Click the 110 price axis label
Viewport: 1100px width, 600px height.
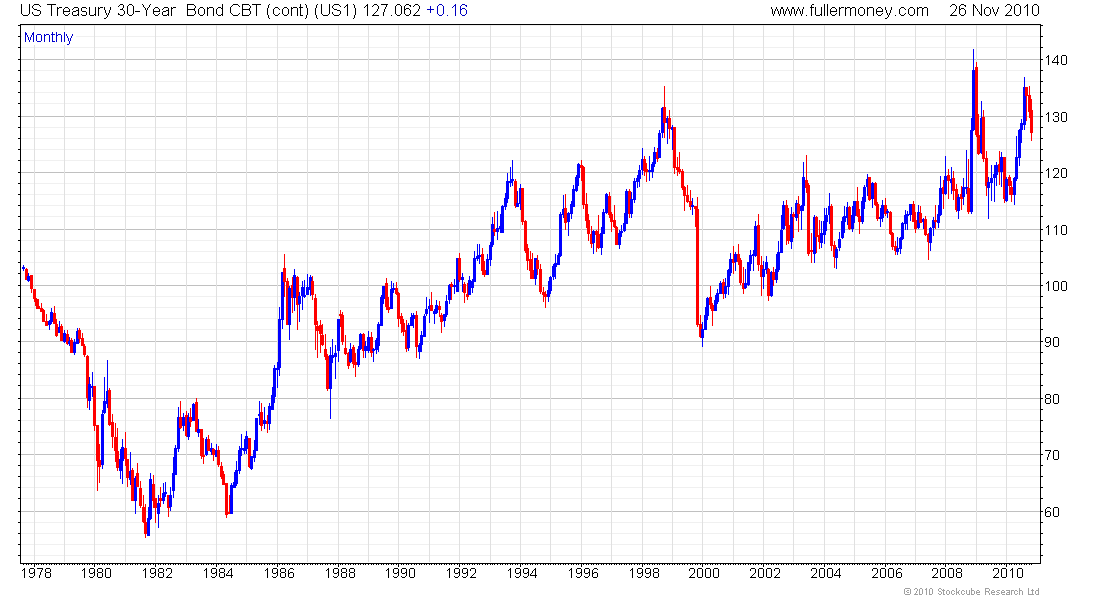click(x=1056, y=230)
